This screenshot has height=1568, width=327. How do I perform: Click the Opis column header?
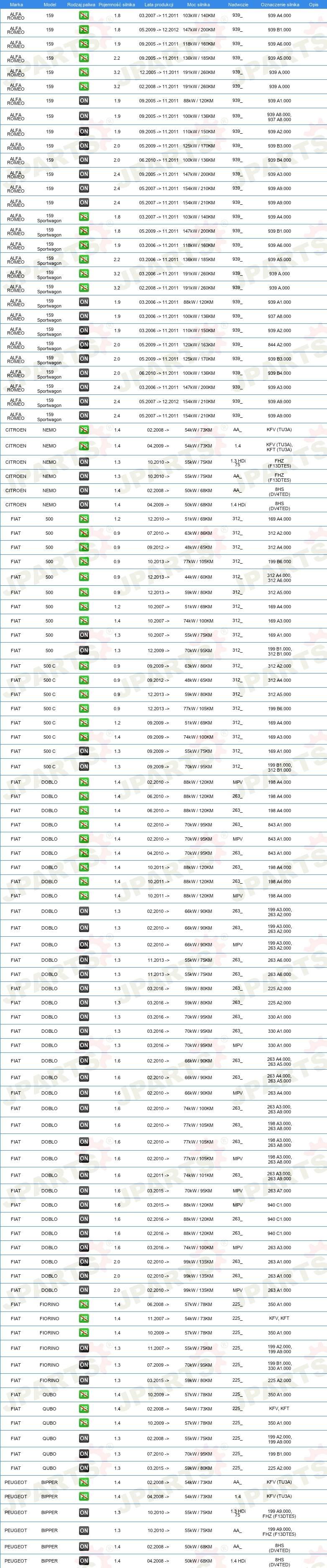coord(314,4)
